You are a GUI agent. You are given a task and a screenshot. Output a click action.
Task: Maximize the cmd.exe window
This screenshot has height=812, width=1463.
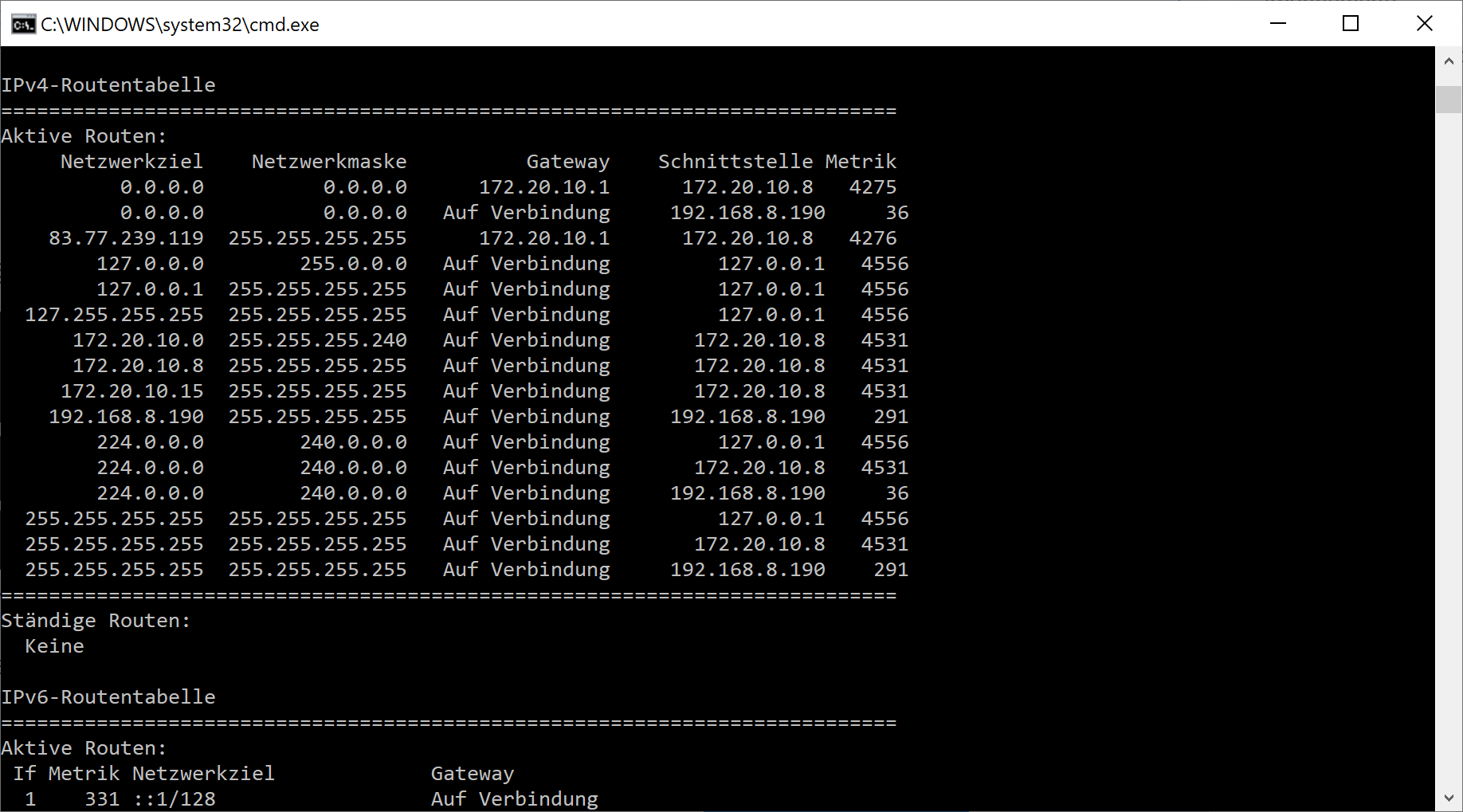(1351, 24)
